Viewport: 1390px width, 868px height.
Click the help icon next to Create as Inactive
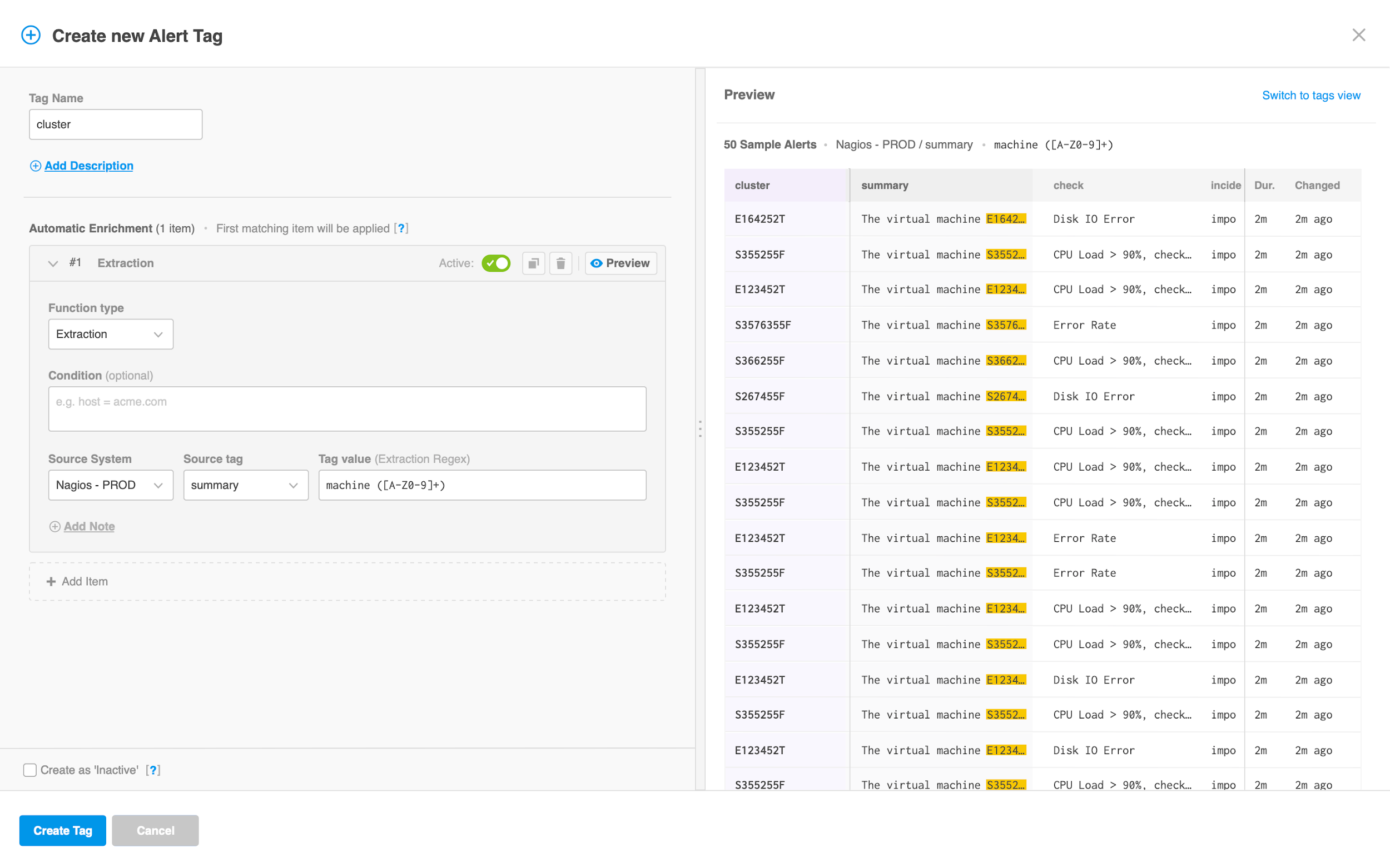[x=153, y=770]
